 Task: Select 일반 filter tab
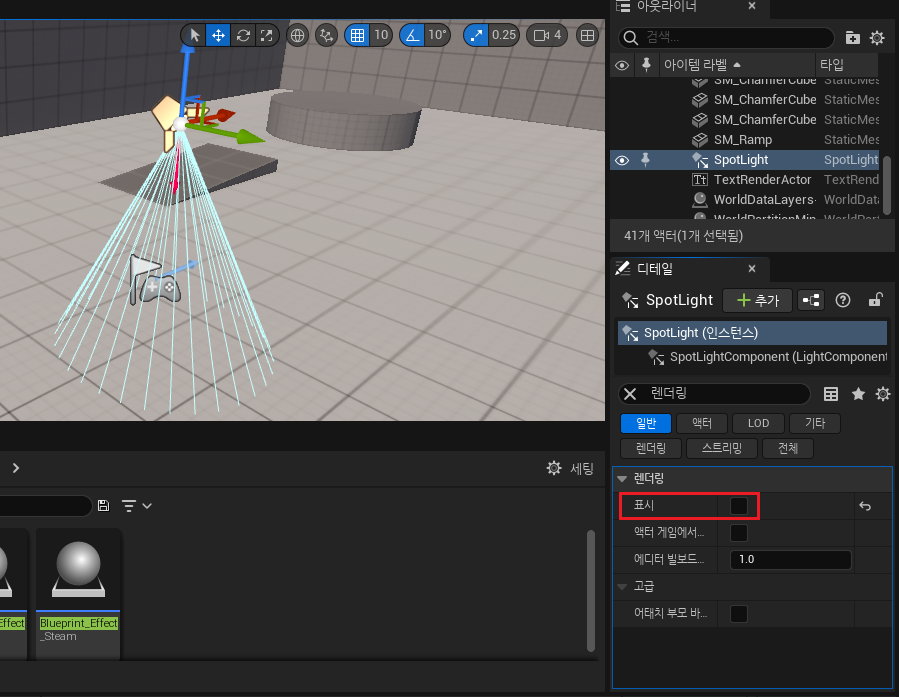(646, 424)
